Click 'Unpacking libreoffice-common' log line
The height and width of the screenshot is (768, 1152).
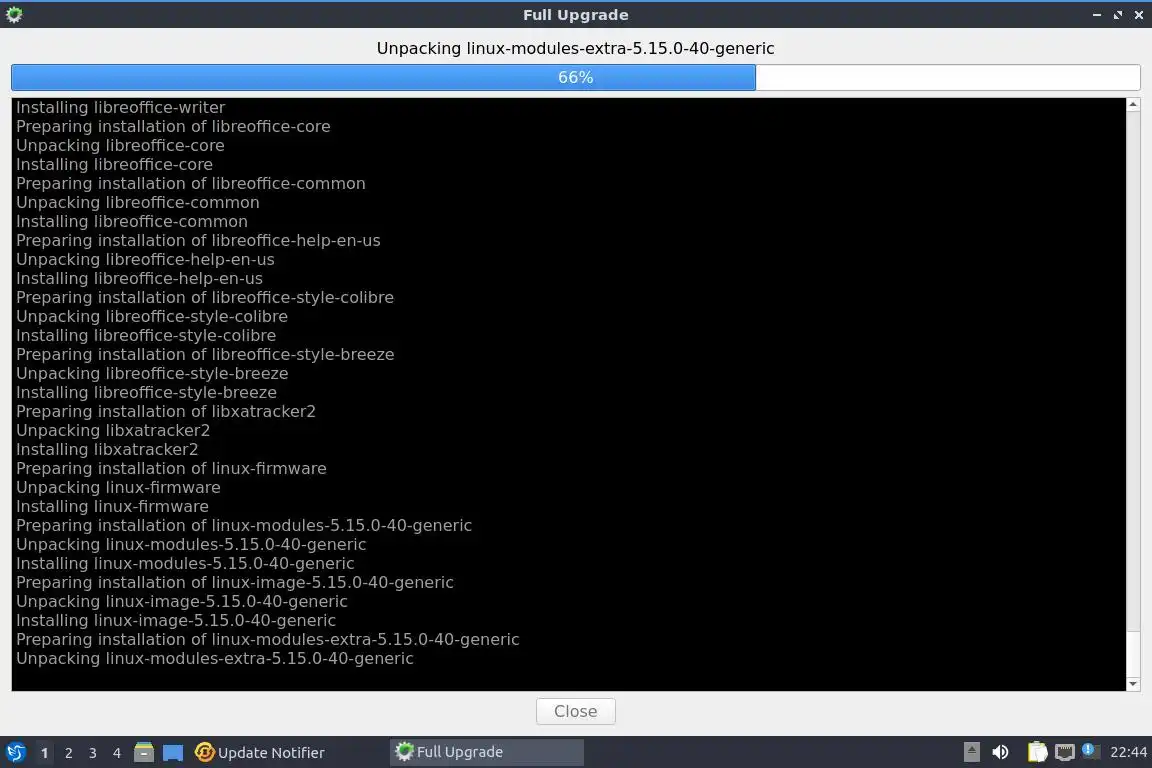(x=138, y=203)
